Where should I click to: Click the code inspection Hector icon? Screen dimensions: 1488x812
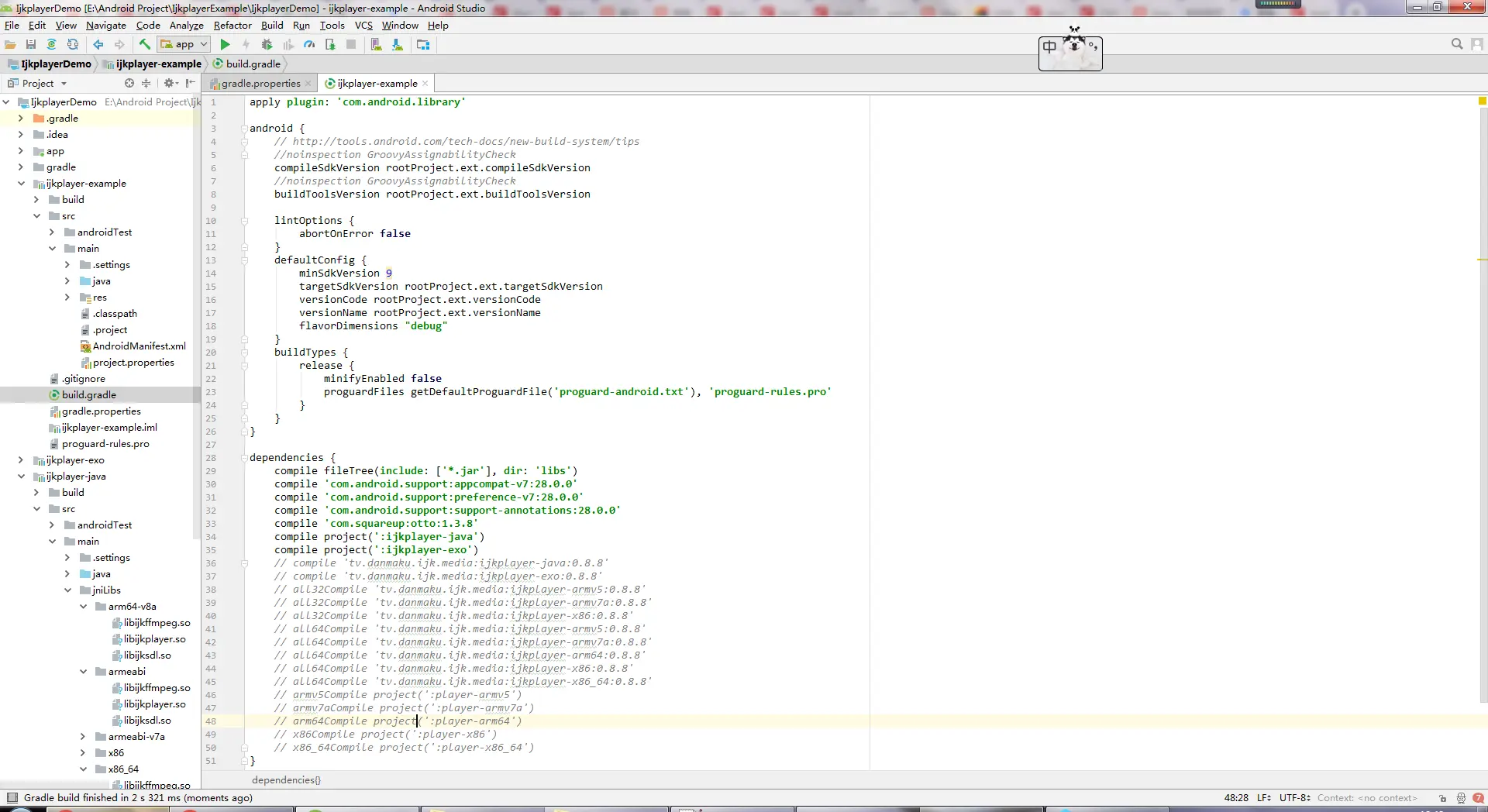pyautogui.click(x=1461, y=798)
